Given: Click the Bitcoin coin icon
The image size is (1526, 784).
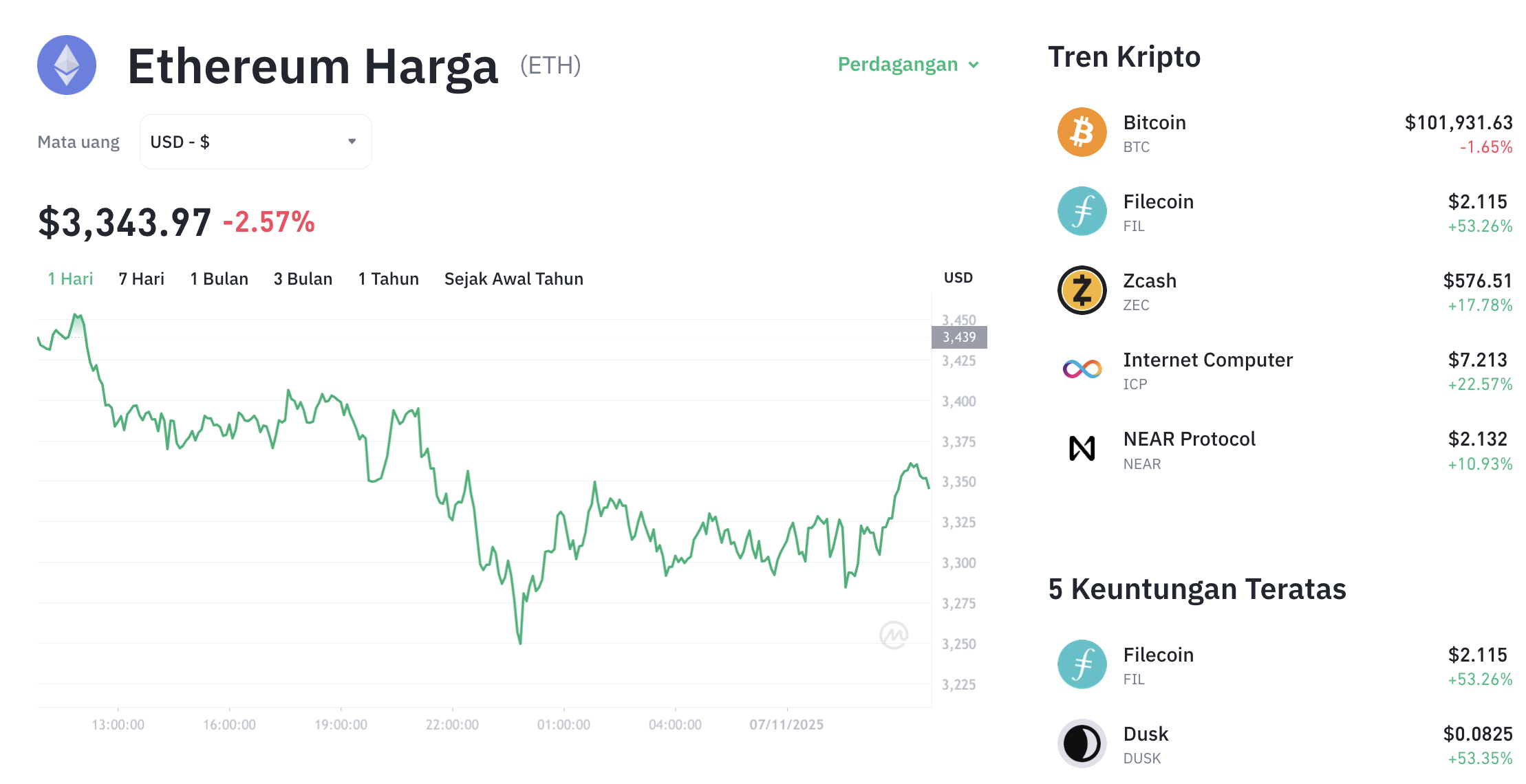Looking at the screenshot, I should (x=1082, y=132).
